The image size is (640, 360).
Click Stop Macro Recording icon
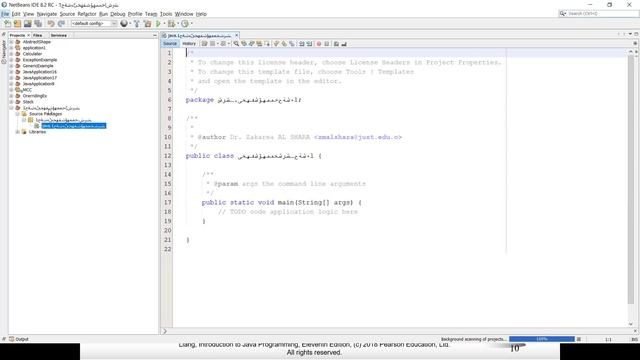327,44
